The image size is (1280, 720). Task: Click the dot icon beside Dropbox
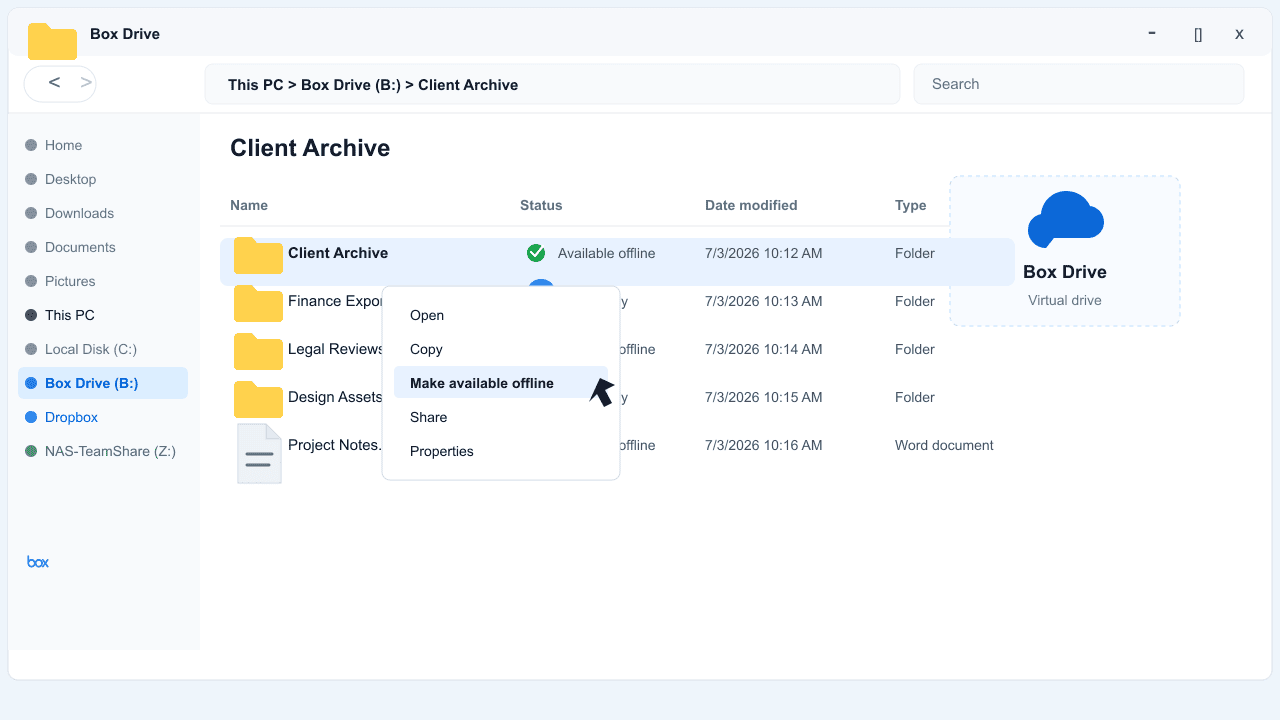(31, 417)
